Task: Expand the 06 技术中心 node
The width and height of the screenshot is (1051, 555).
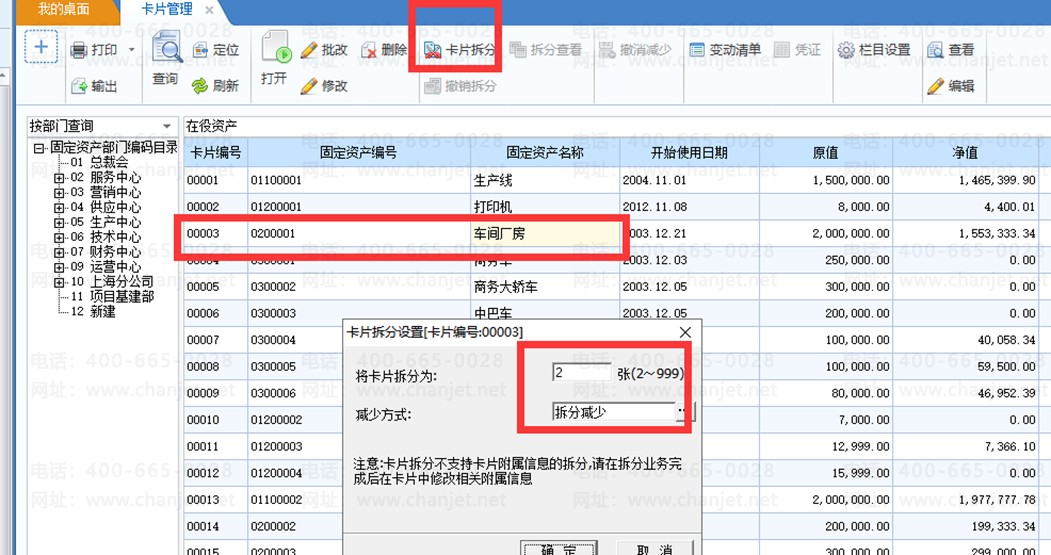Action: 59,237
